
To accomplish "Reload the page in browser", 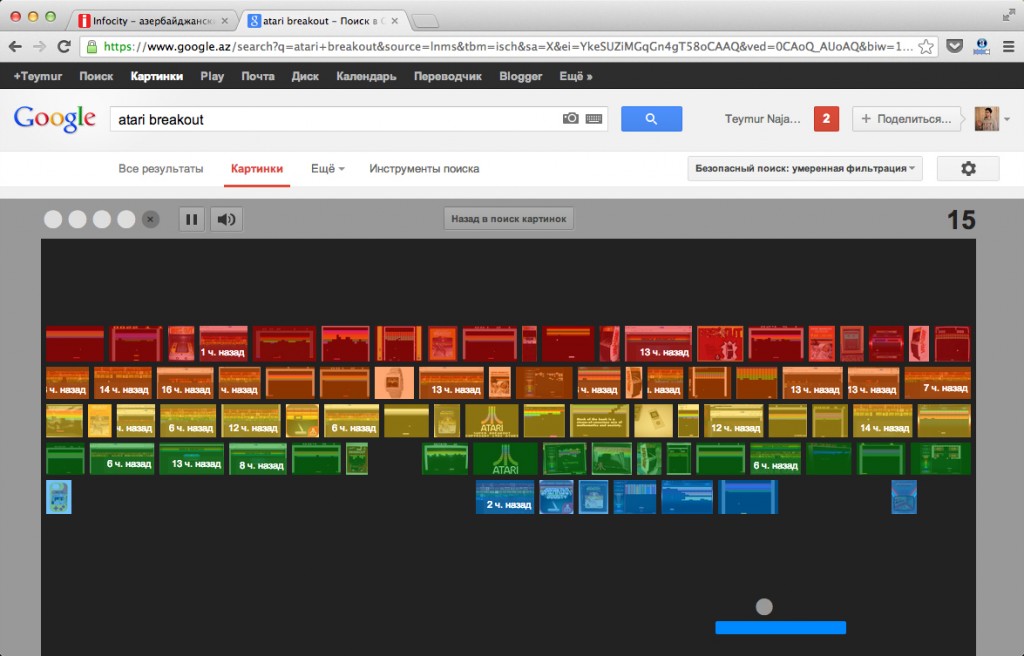I will tap(64, 46).
